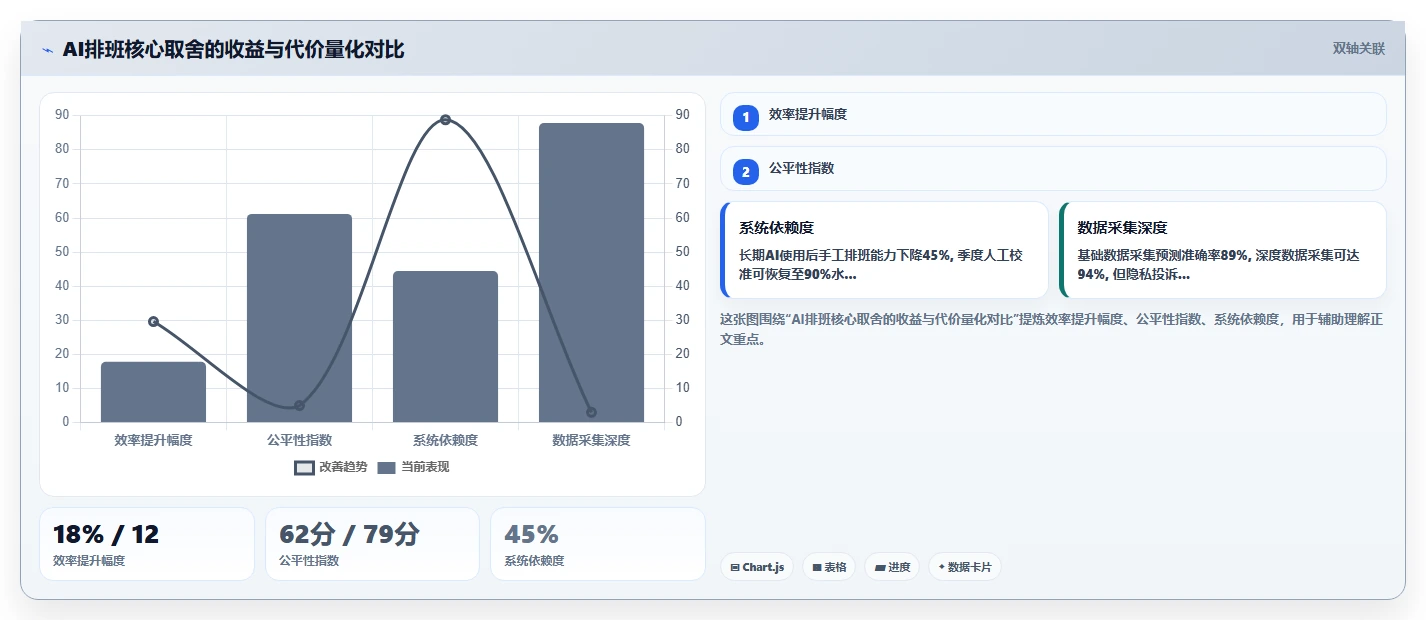Toggle the 当前表现 legend item

[x=413, y=467]
